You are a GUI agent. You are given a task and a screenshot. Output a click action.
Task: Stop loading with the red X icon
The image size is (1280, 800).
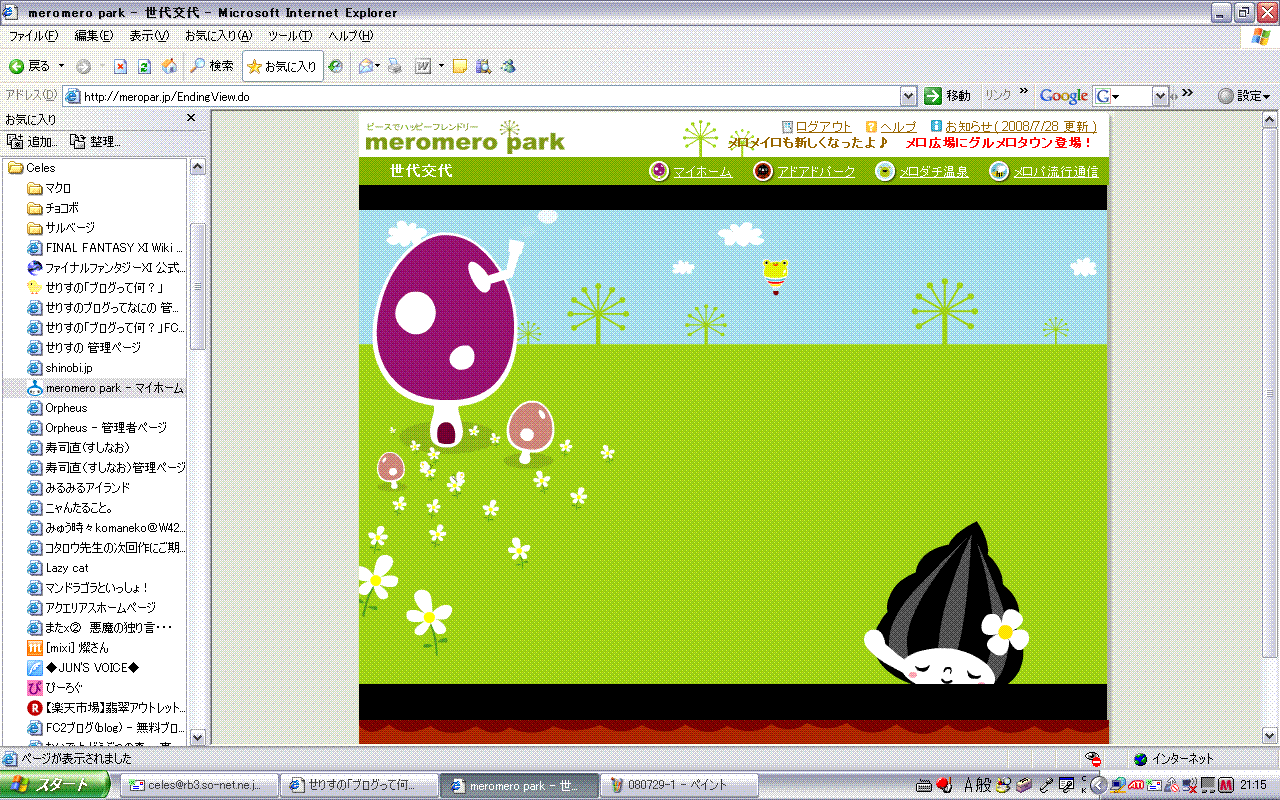[120, 66]
